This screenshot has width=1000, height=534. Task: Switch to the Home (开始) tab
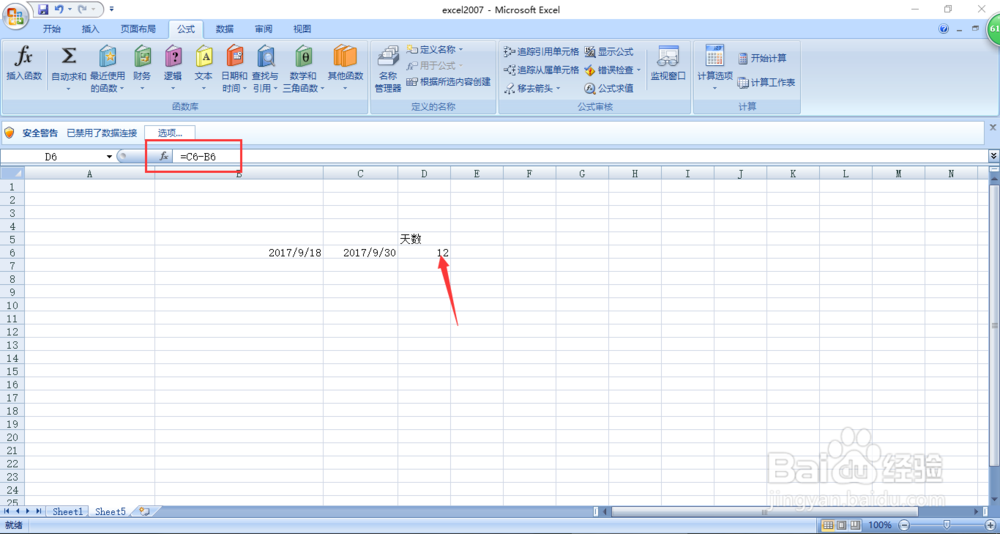pyautogui.click(x=52, y=29)
